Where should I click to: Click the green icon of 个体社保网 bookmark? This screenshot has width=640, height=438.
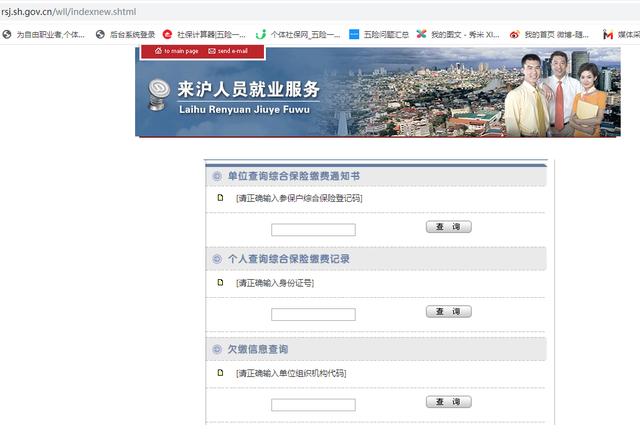coord(261,34)
